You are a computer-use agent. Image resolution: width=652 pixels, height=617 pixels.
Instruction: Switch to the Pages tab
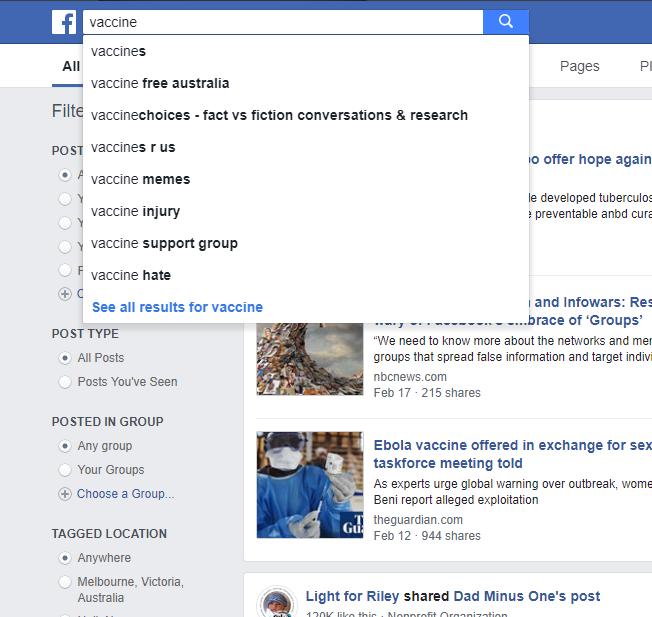tap(579, 66)
